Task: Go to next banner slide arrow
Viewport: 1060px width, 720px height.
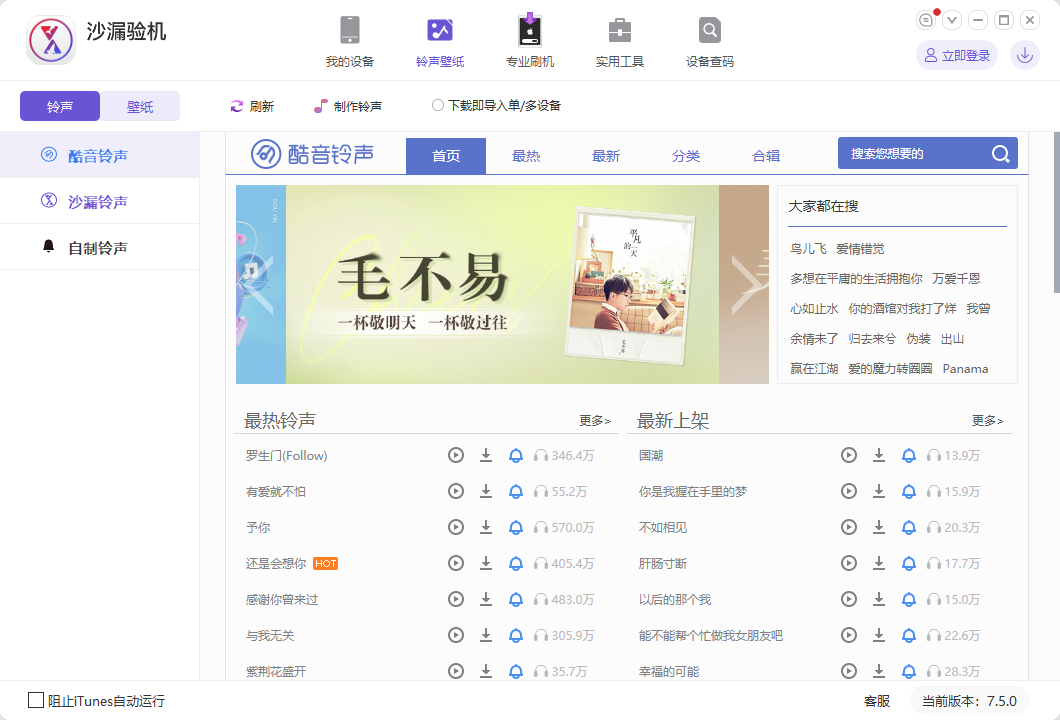Action: (x=746, y=284)
